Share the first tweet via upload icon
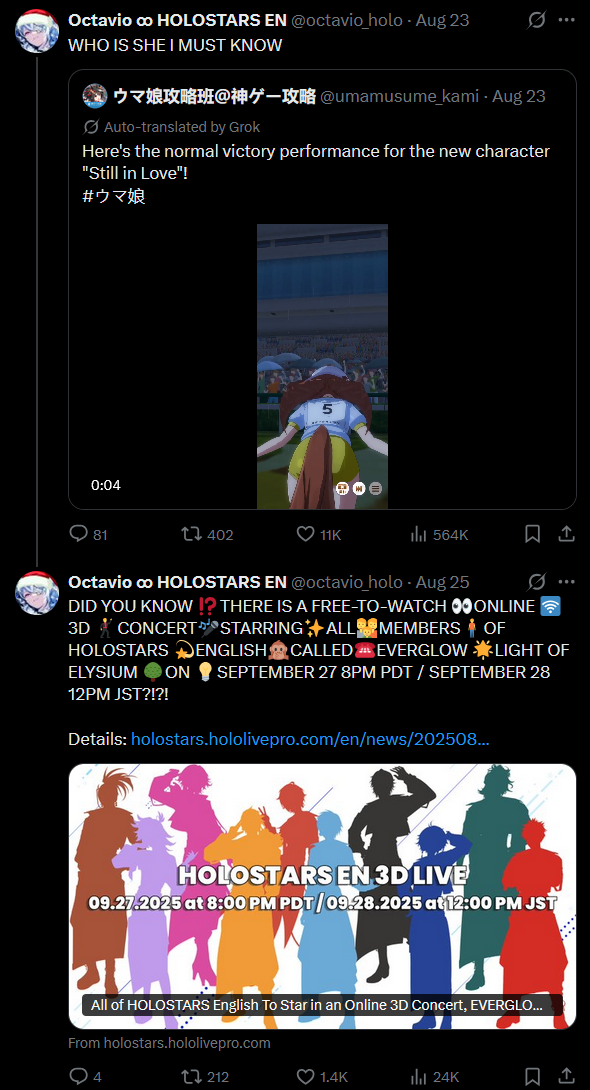This screenshot has height=1090, width=590. pos(566,534)
